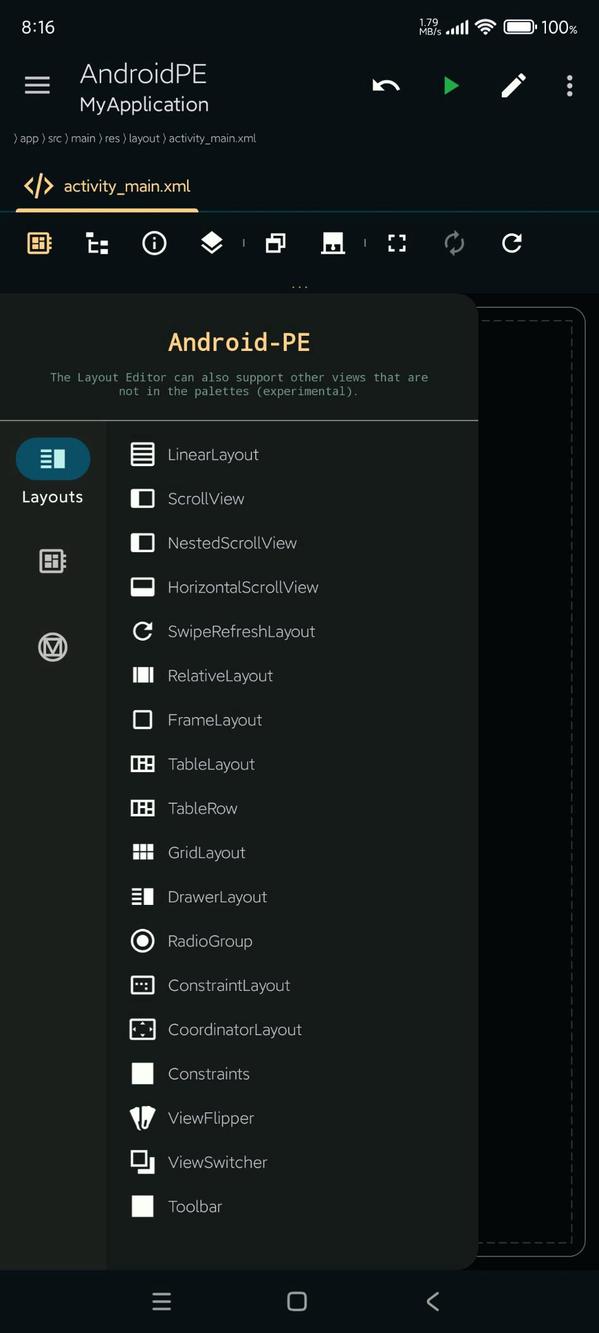Tap the LinearLayout icon

[143, 454]
